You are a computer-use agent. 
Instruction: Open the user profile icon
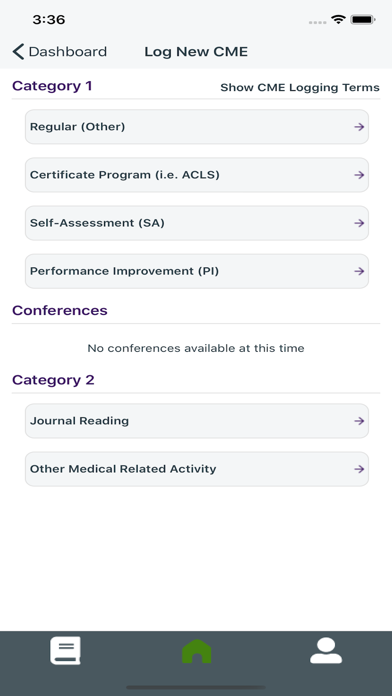(326, 651)
